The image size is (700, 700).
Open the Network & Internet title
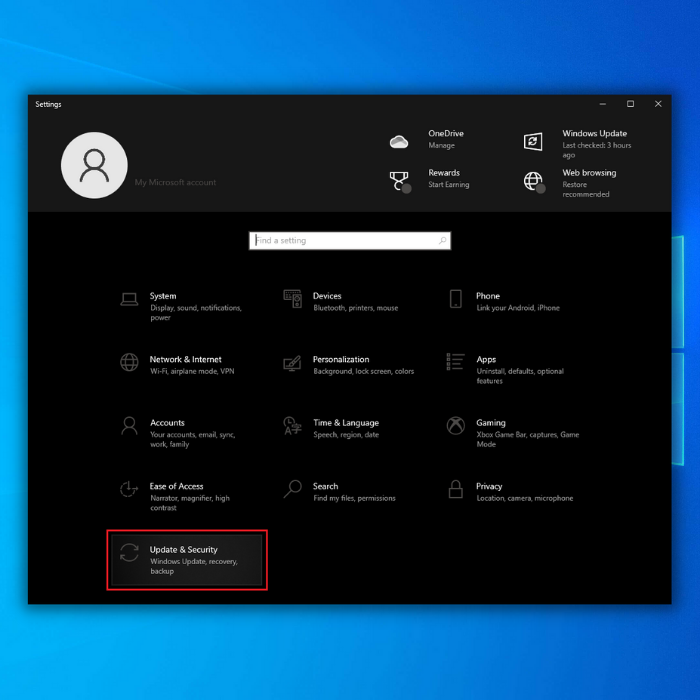tap(186, 359)
